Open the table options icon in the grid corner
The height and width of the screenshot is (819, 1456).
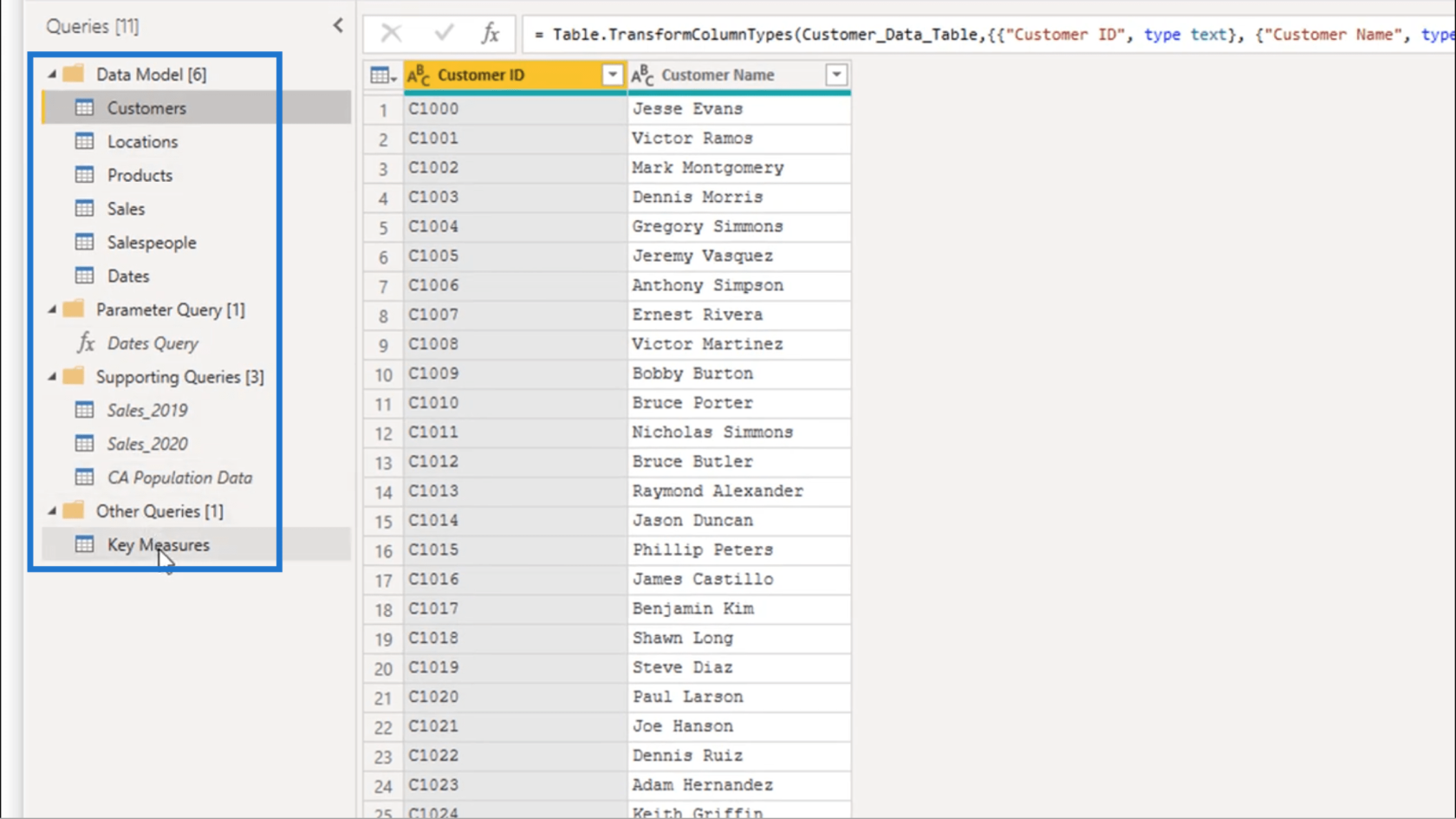pos(383,75)
